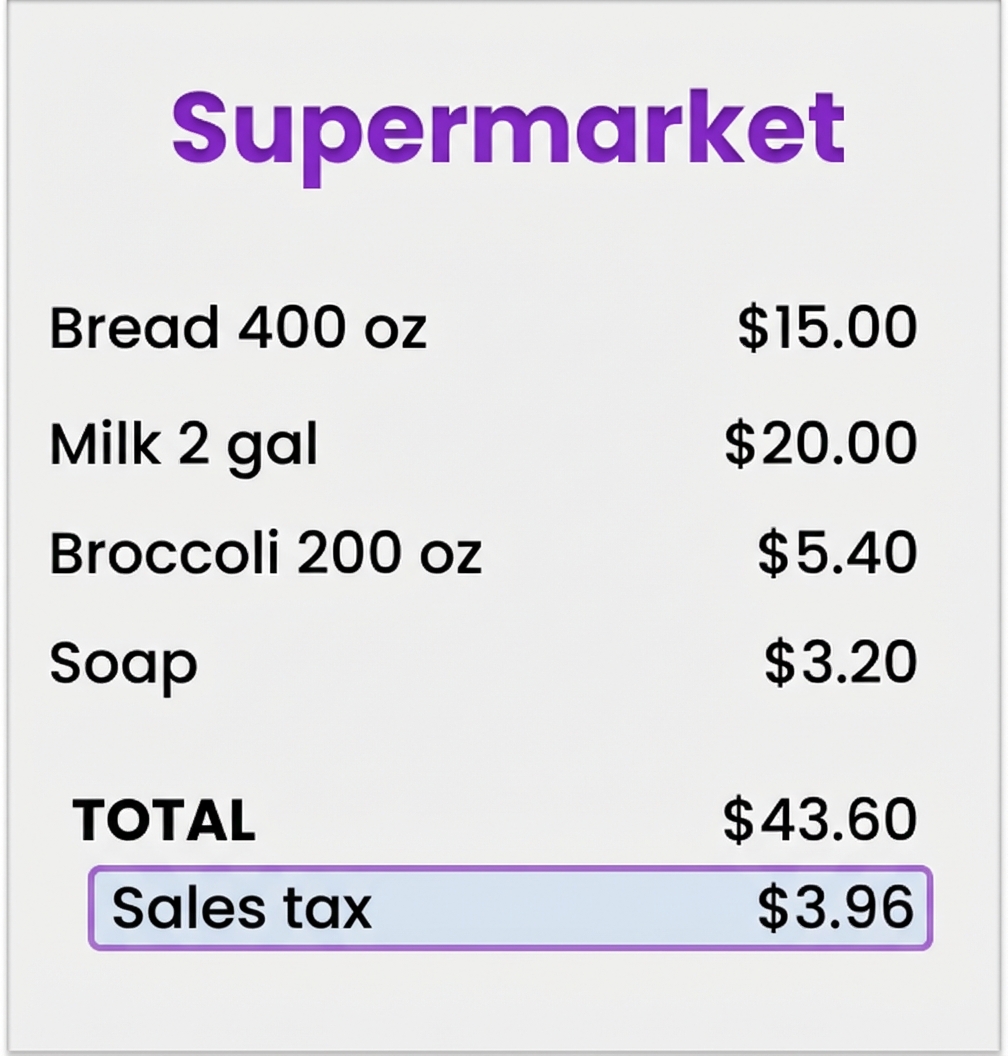Click the blank area above the Supermarket title
This screenshot has height=1056, width=1008.
(508, 45)
